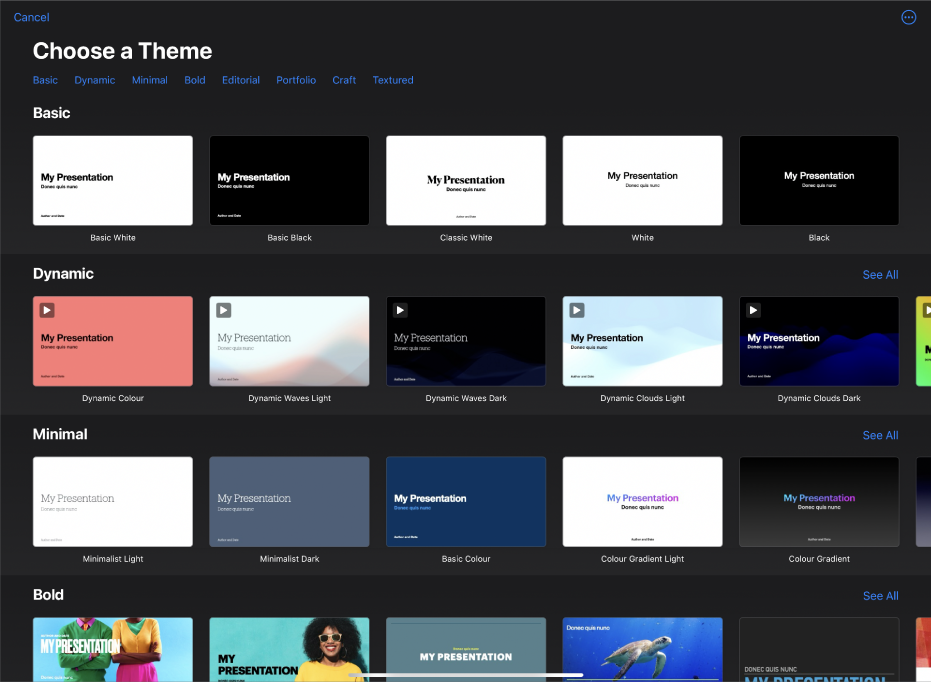Open the More options ellipsis menu

908,17
